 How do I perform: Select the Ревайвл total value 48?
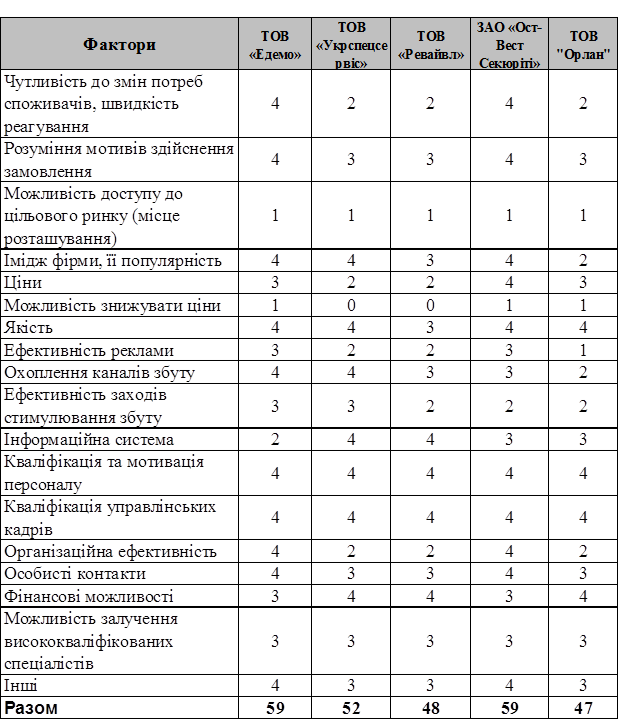pyautogui.click(x=430, y=708)
